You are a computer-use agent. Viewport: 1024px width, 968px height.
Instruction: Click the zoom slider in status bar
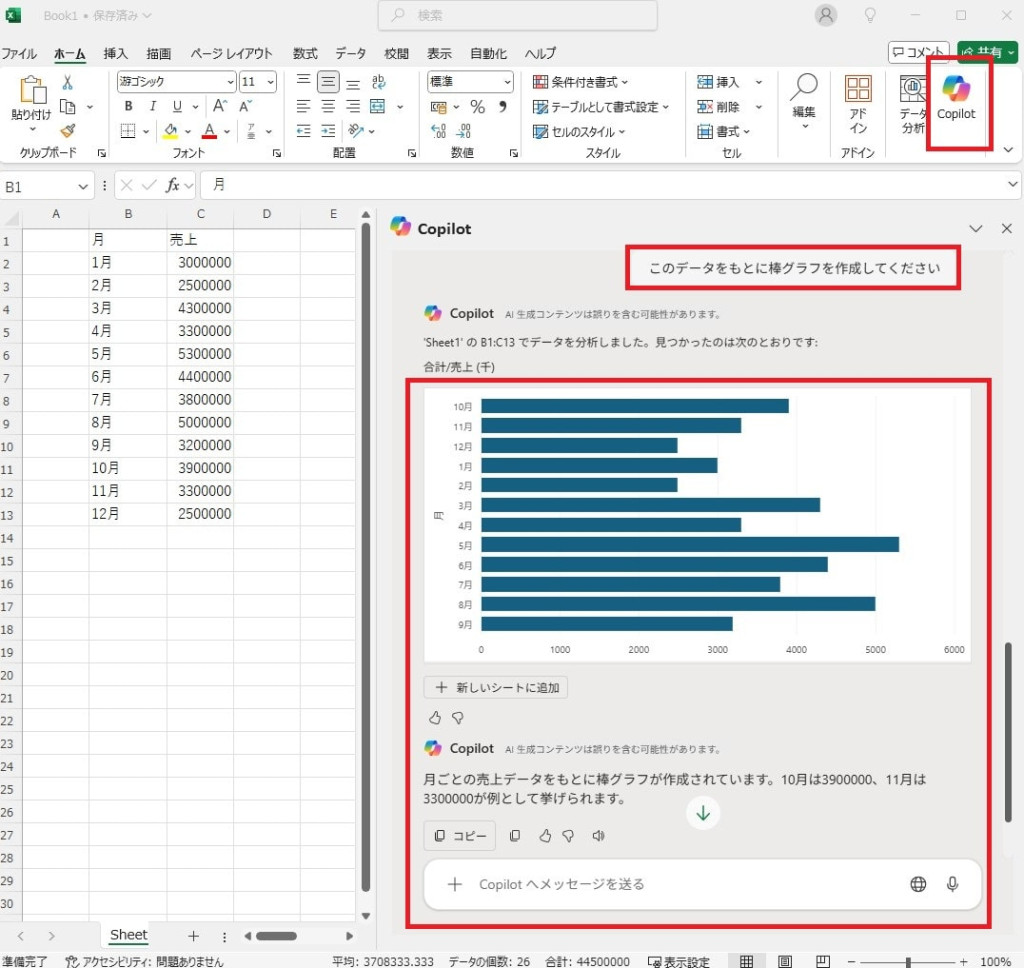(x=908, y=962)
